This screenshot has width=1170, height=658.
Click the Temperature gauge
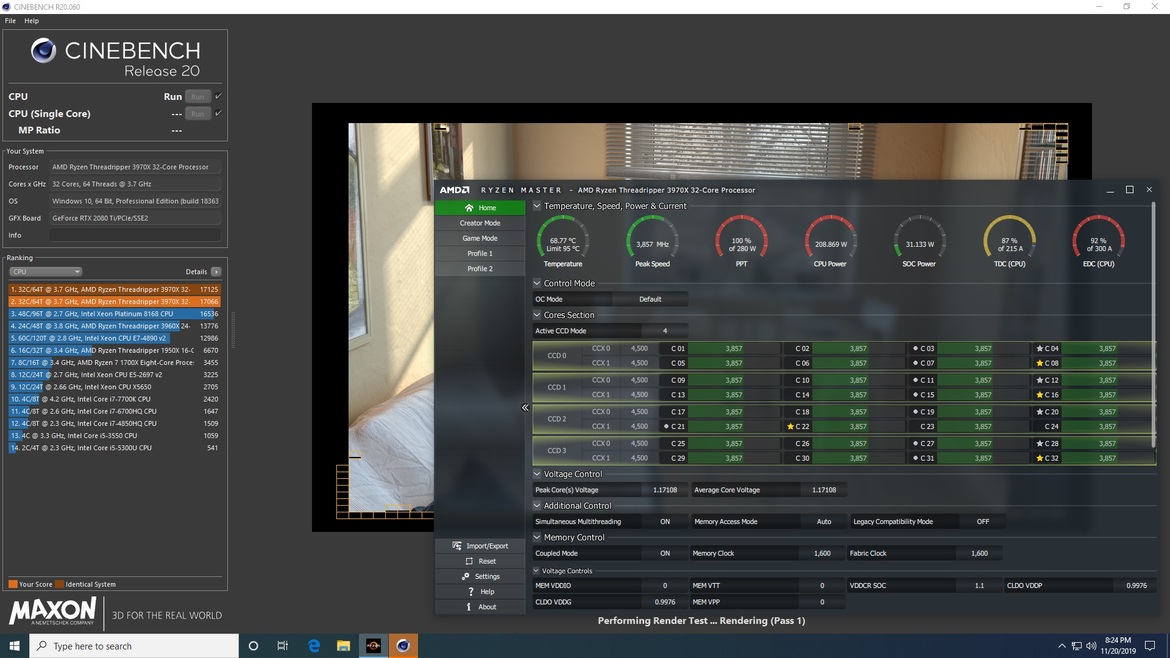[563, 241]
